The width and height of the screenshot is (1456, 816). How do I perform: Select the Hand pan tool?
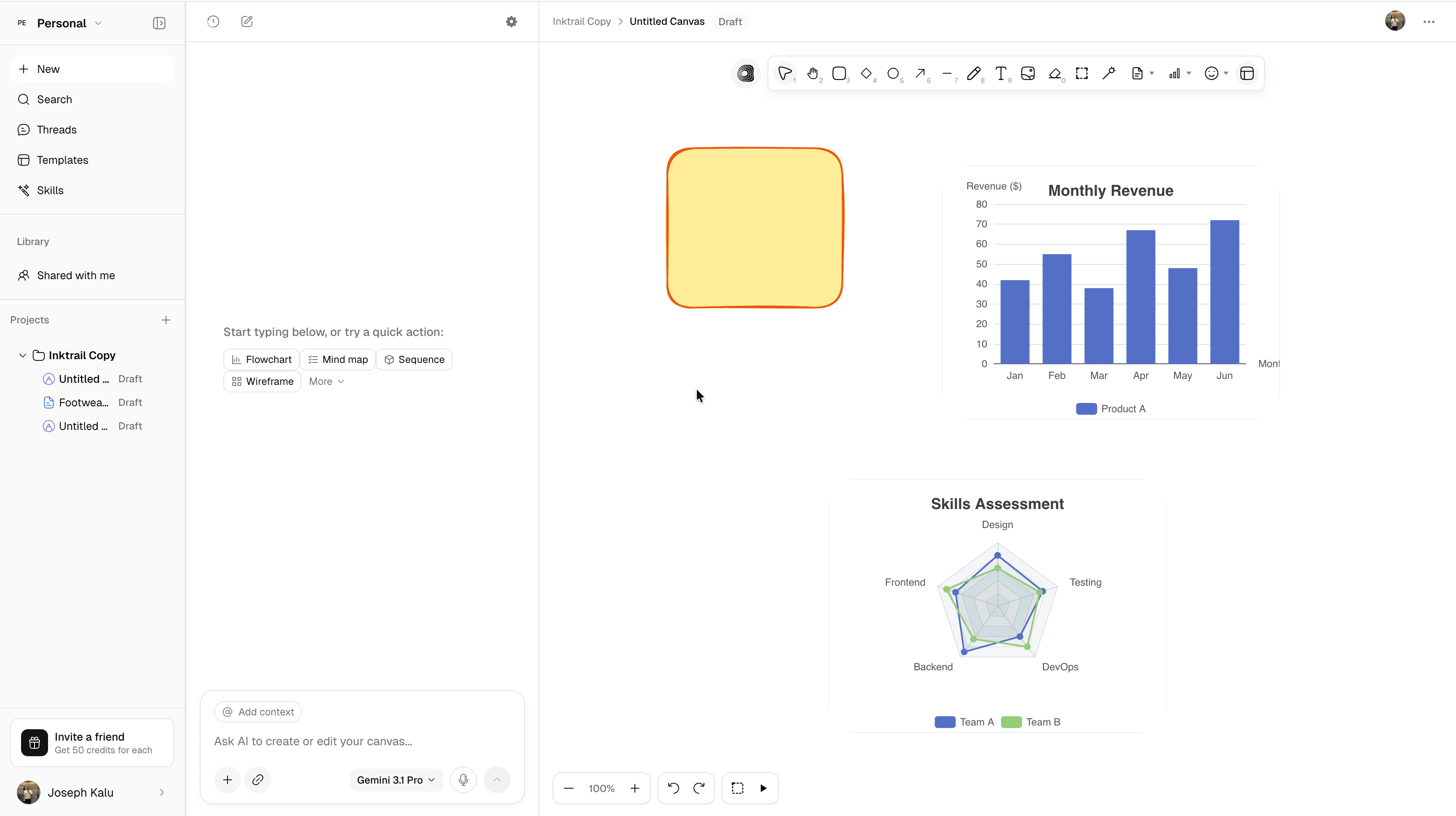click(x=812, y=73)
